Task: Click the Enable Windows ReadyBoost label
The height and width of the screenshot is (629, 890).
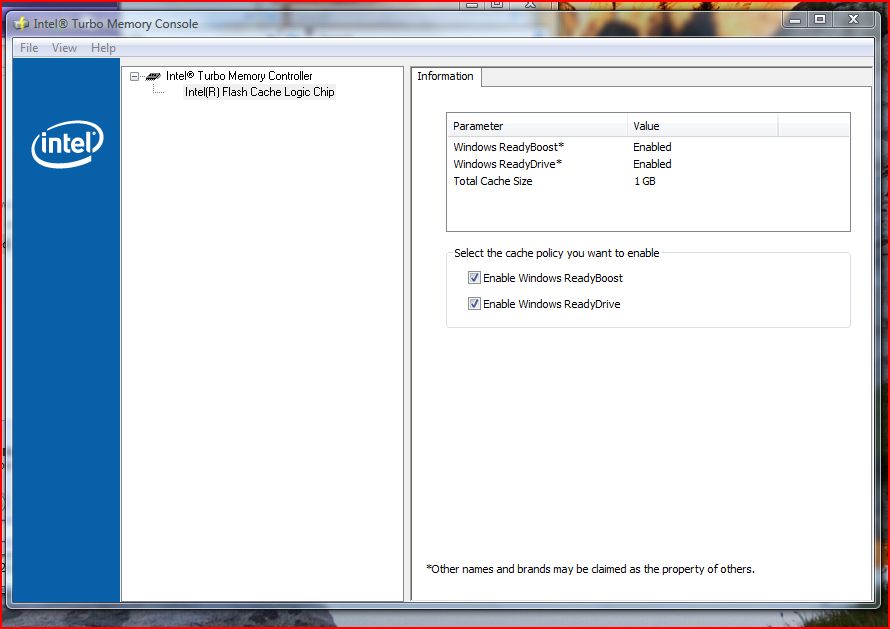Action: 553,278
